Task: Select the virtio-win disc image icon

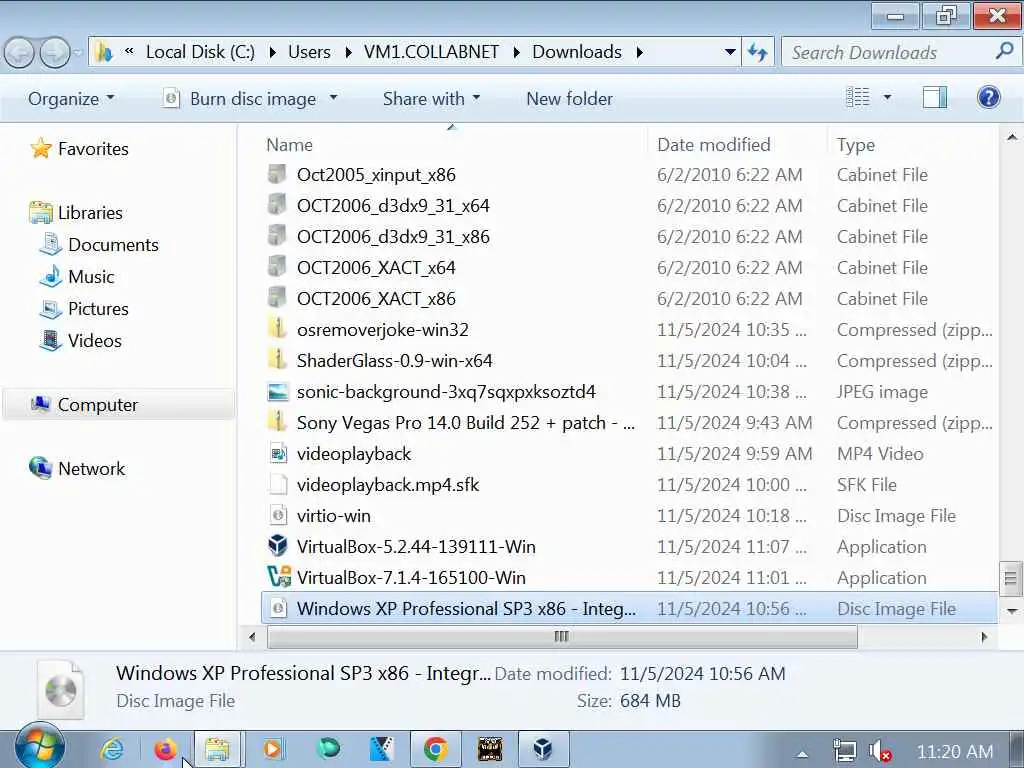Action: click(x=277, y=516)
